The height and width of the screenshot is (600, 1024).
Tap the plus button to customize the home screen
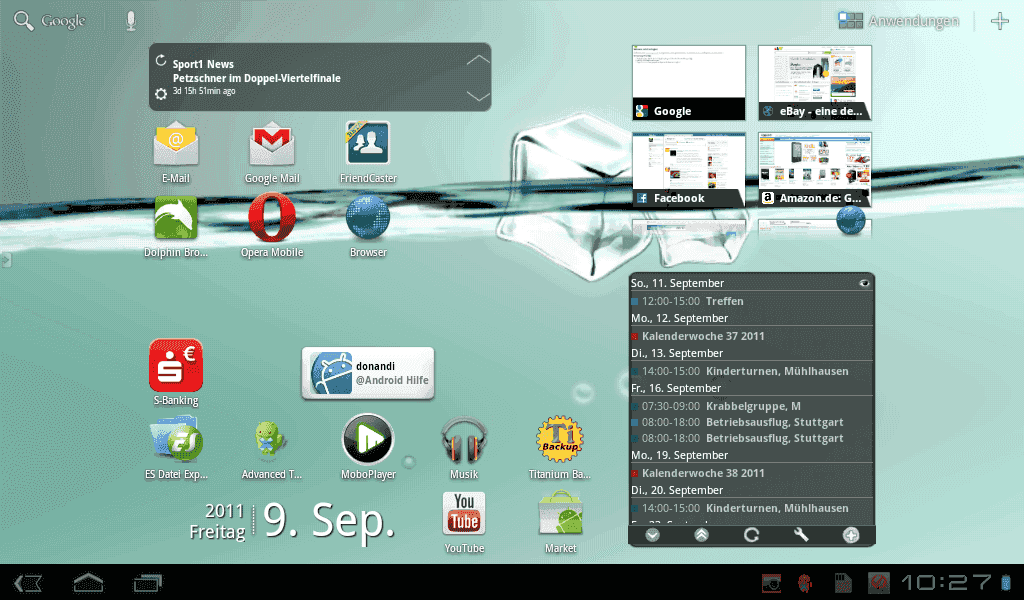click(x=1000, y=21)
